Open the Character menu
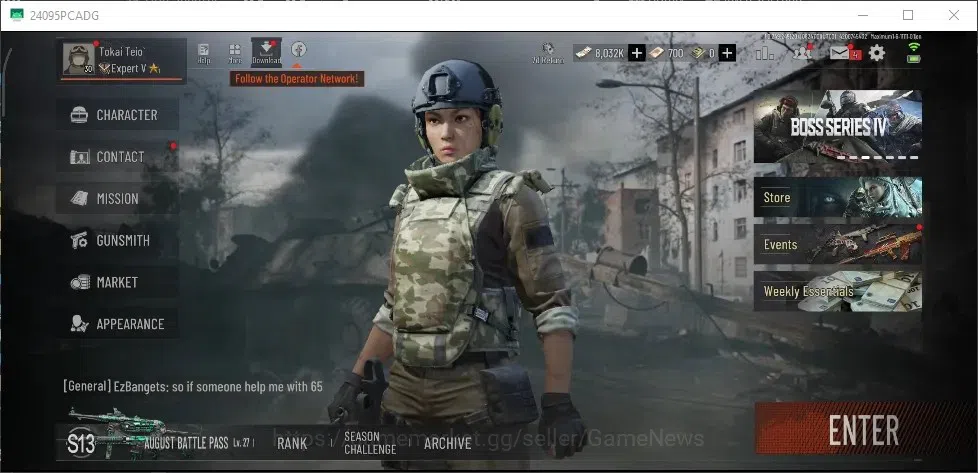978x473 pixels. coord(118,115)
